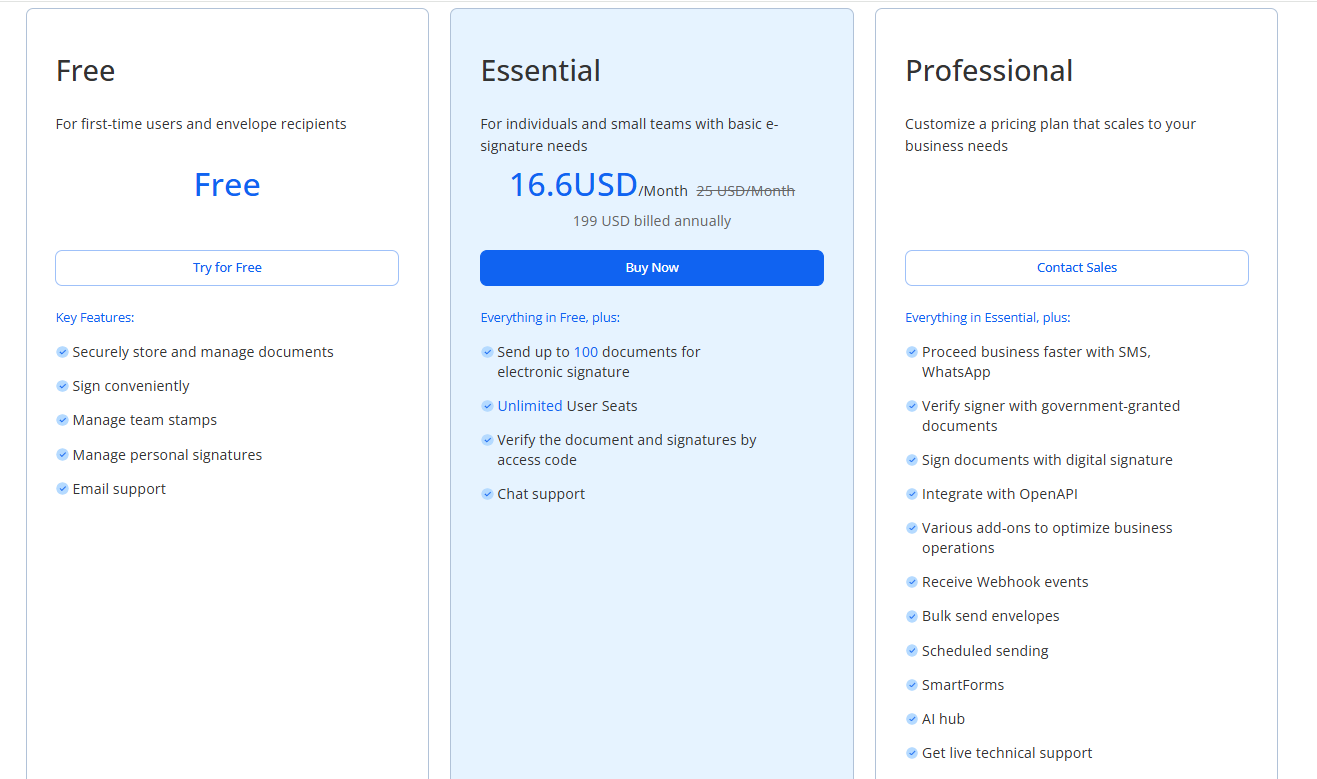
Task: Click checkmark icon next to Chat support
Action: (x=487, y=494)
